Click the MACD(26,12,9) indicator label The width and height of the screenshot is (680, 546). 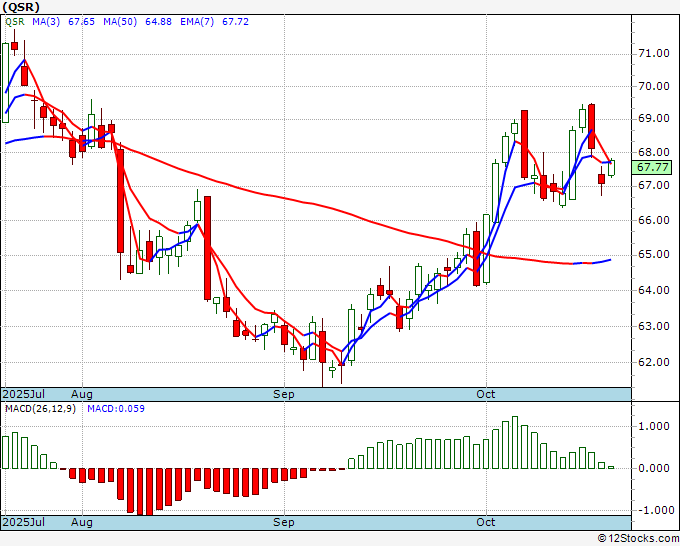pos(40,409)
